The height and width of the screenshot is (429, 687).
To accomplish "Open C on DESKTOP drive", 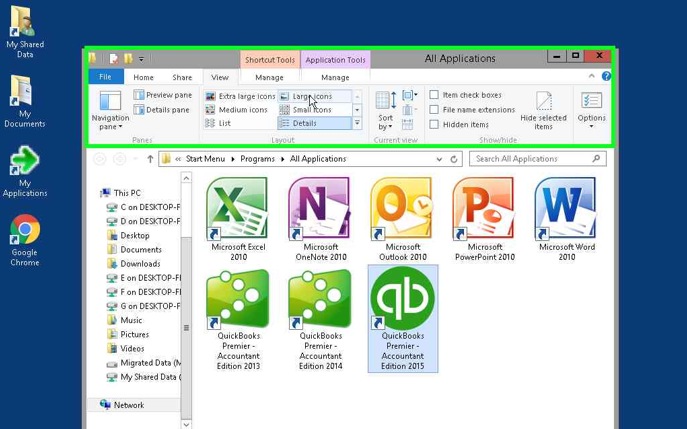I will (143, 207).
